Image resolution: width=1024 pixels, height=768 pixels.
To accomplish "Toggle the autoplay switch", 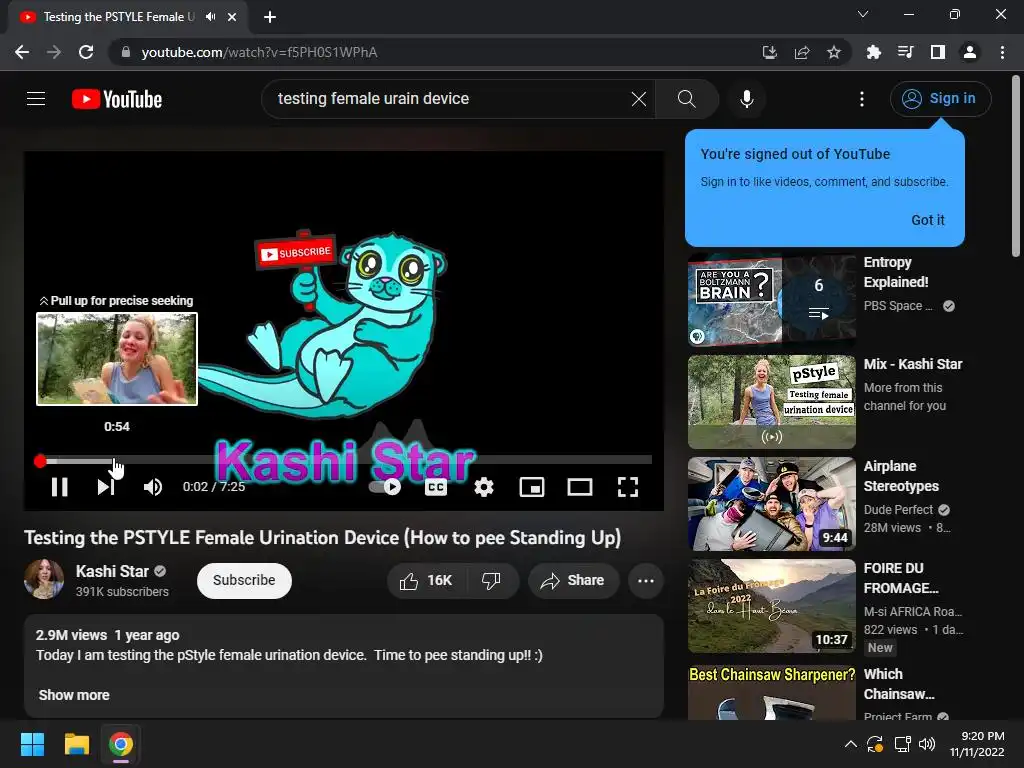I will (385, 487).
